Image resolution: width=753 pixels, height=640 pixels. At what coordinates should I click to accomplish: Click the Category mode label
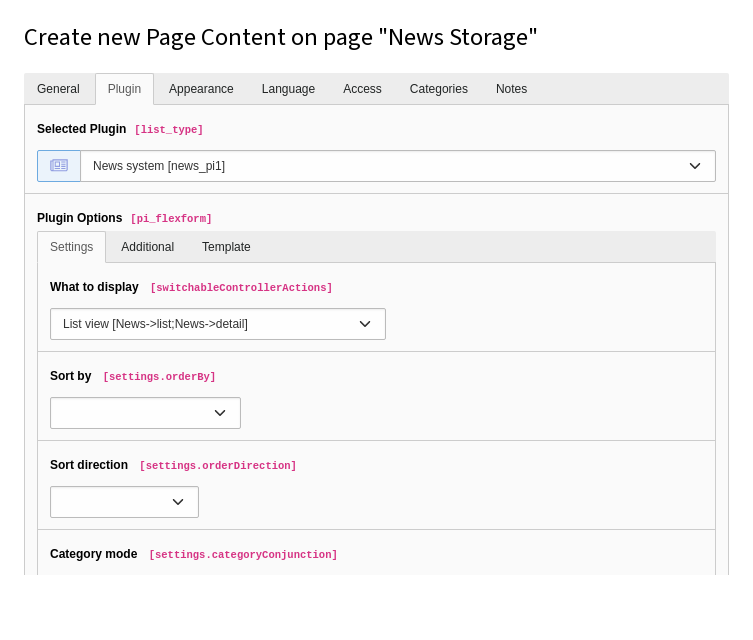point(93,554)
